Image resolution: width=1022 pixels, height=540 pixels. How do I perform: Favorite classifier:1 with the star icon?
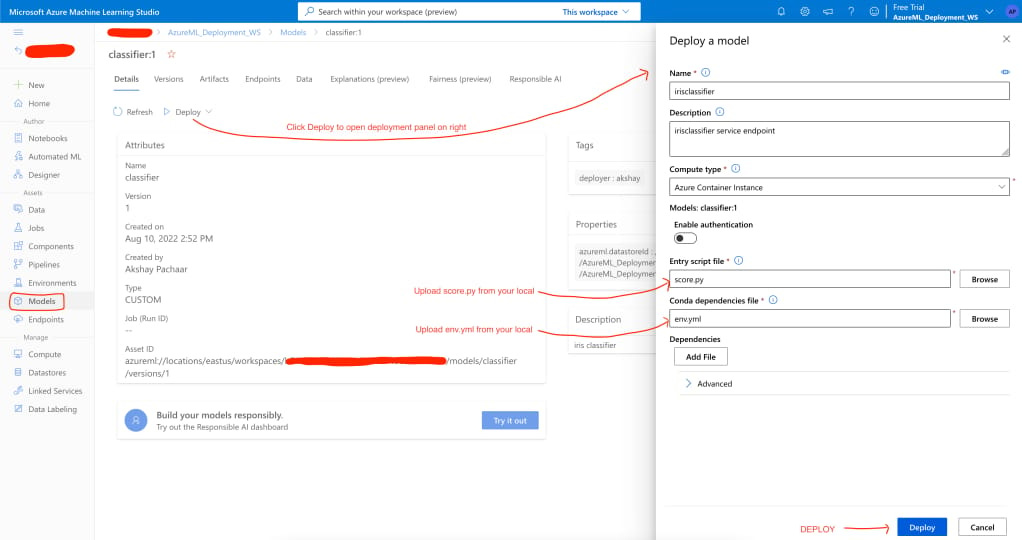pos(171,54)
